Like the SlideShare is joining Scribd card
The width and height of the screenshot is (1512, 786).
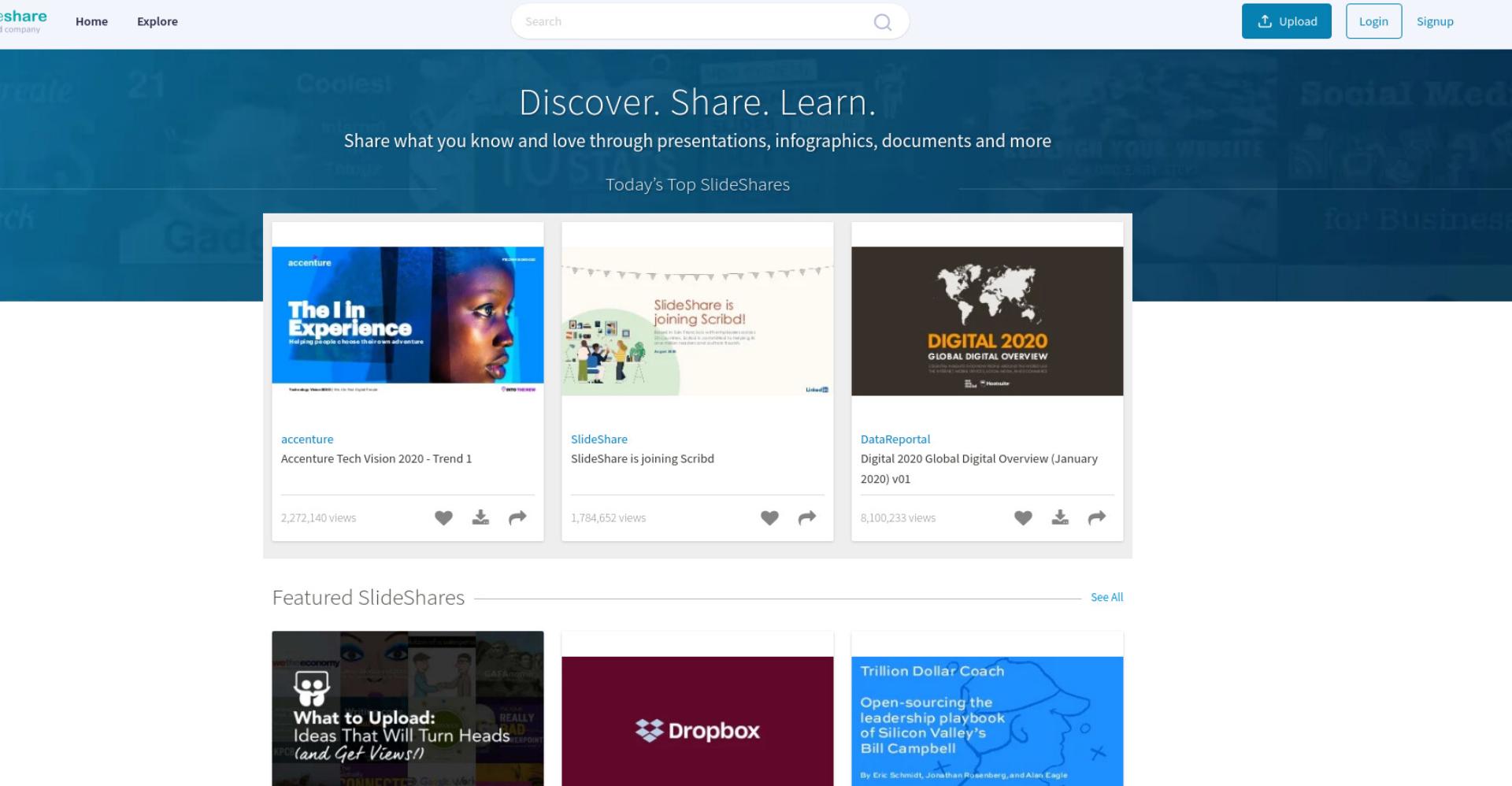tap(769, 517)
